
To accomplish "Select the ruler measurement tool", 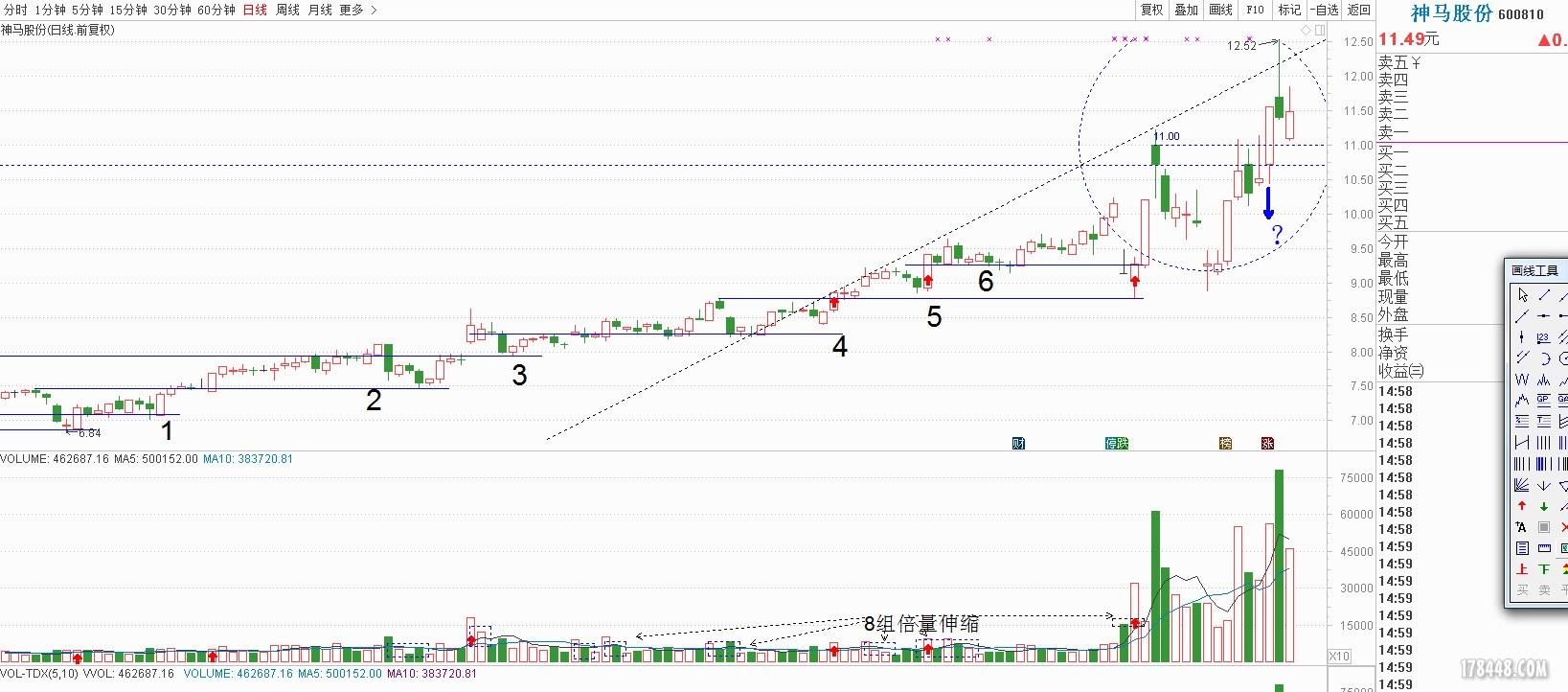I will (x=1544, y=548).
